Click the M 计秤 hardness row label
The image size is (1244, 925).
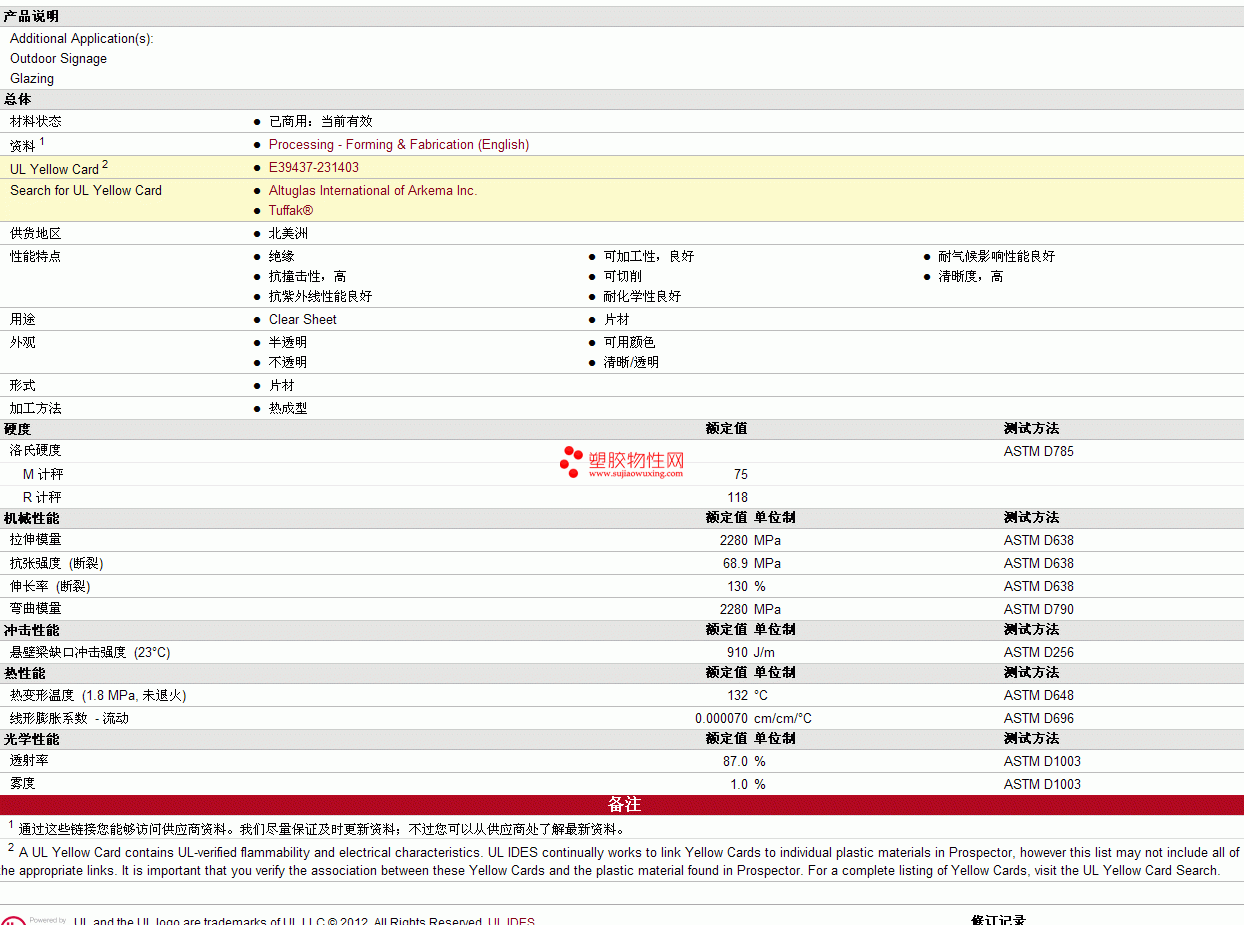[x=43, y=475]
